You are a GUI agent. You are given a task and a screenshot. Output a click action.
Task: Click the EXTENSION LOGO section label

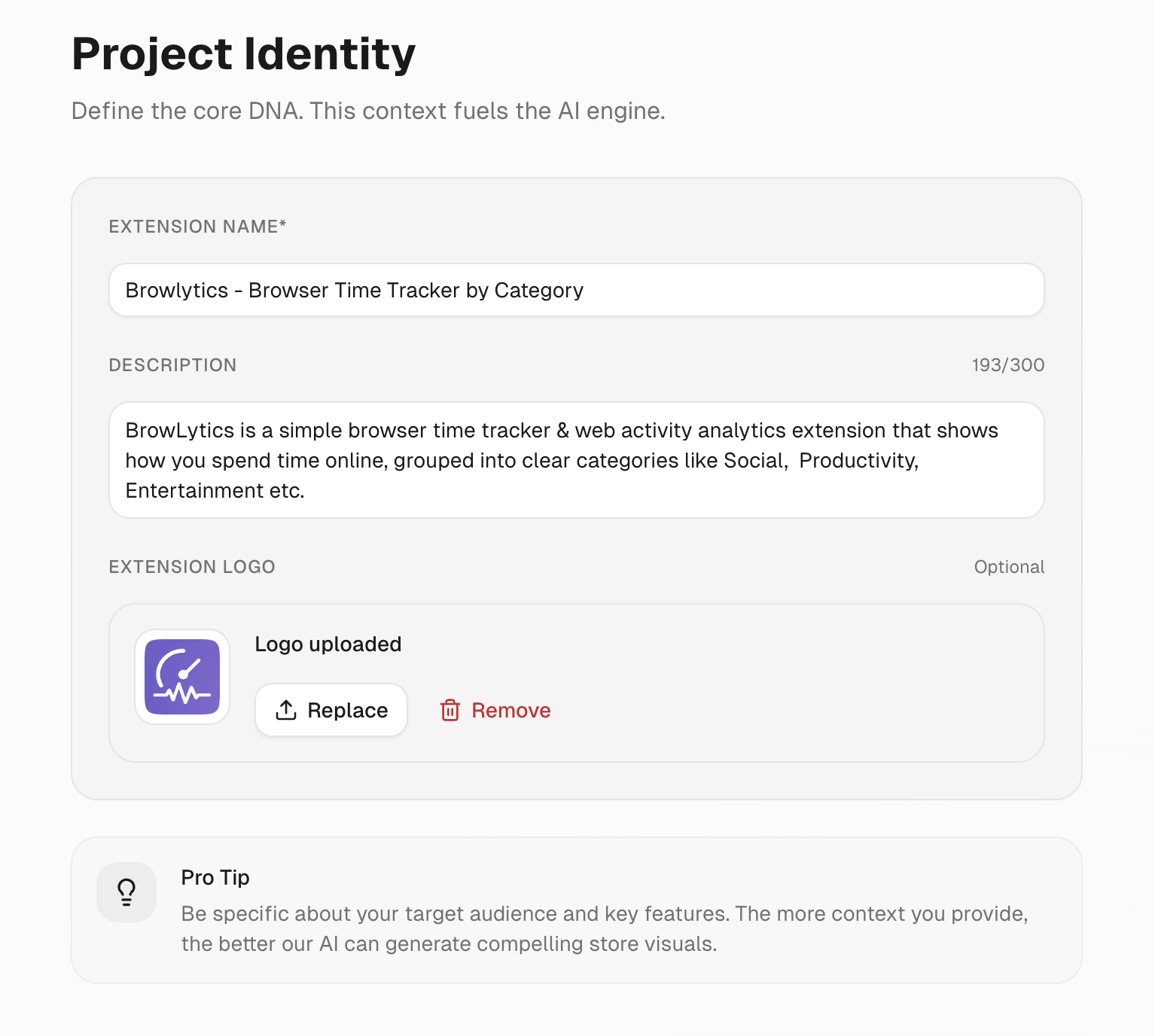click(192, 567)
